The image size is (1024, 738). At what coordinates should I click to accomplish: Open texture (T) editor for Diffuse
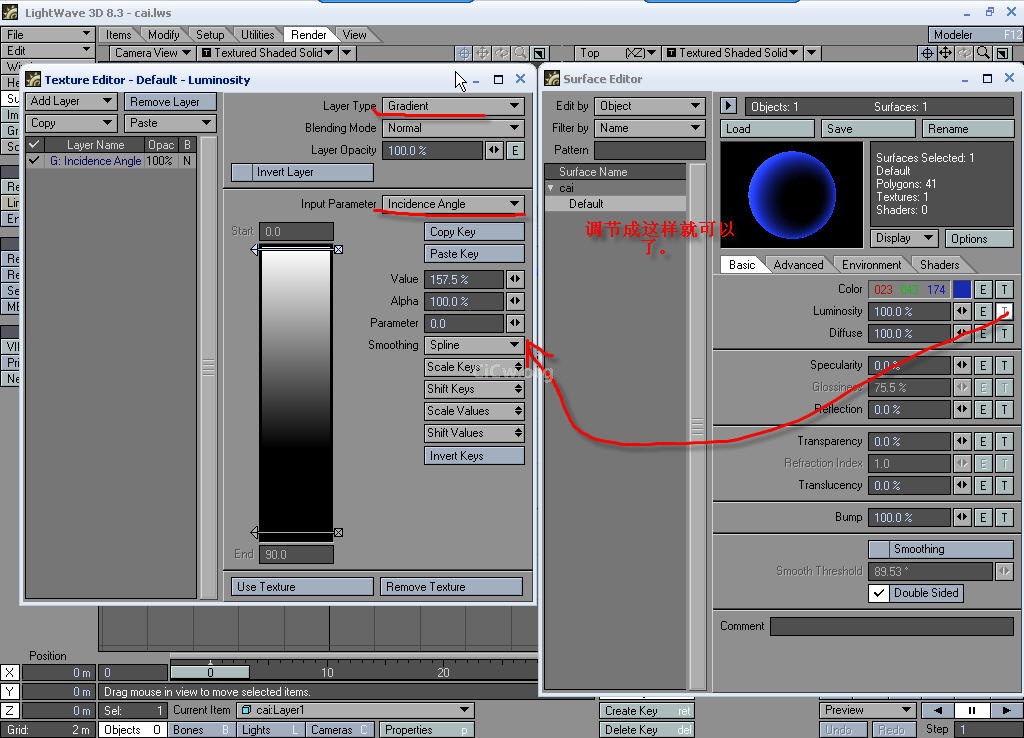[x=1004, y=334]
